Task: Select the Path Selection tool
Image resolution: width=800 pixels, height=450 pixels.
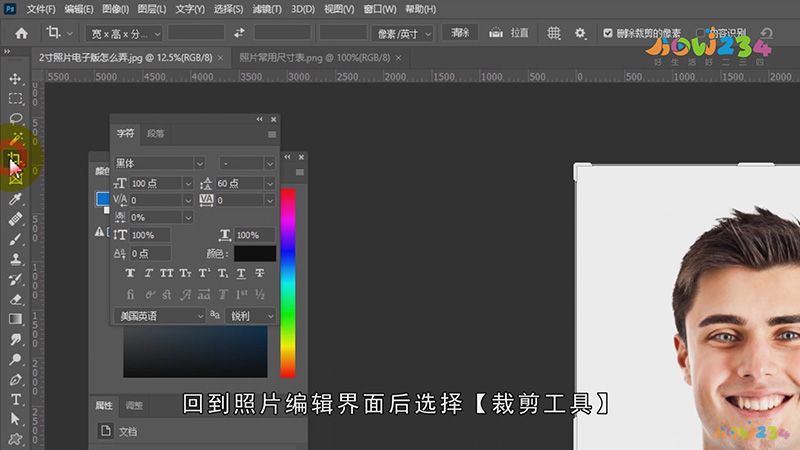Action: click(x=15, y=419)
